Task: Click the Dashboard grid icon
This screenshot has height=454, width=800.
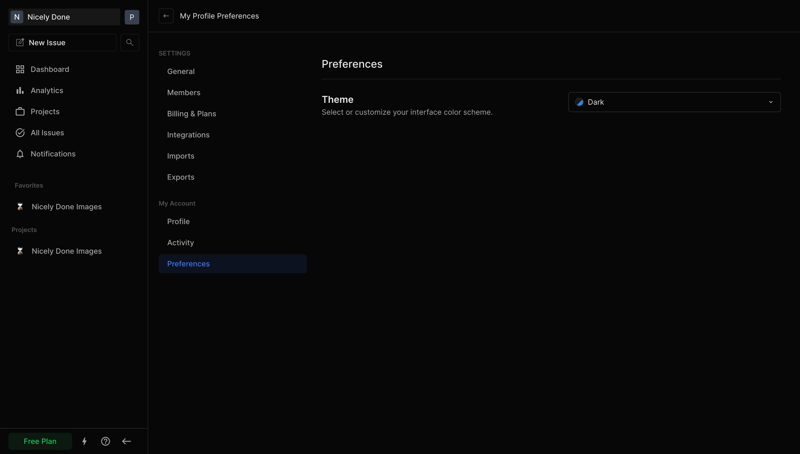Action: pyautogui.click(x=20, y=69)
